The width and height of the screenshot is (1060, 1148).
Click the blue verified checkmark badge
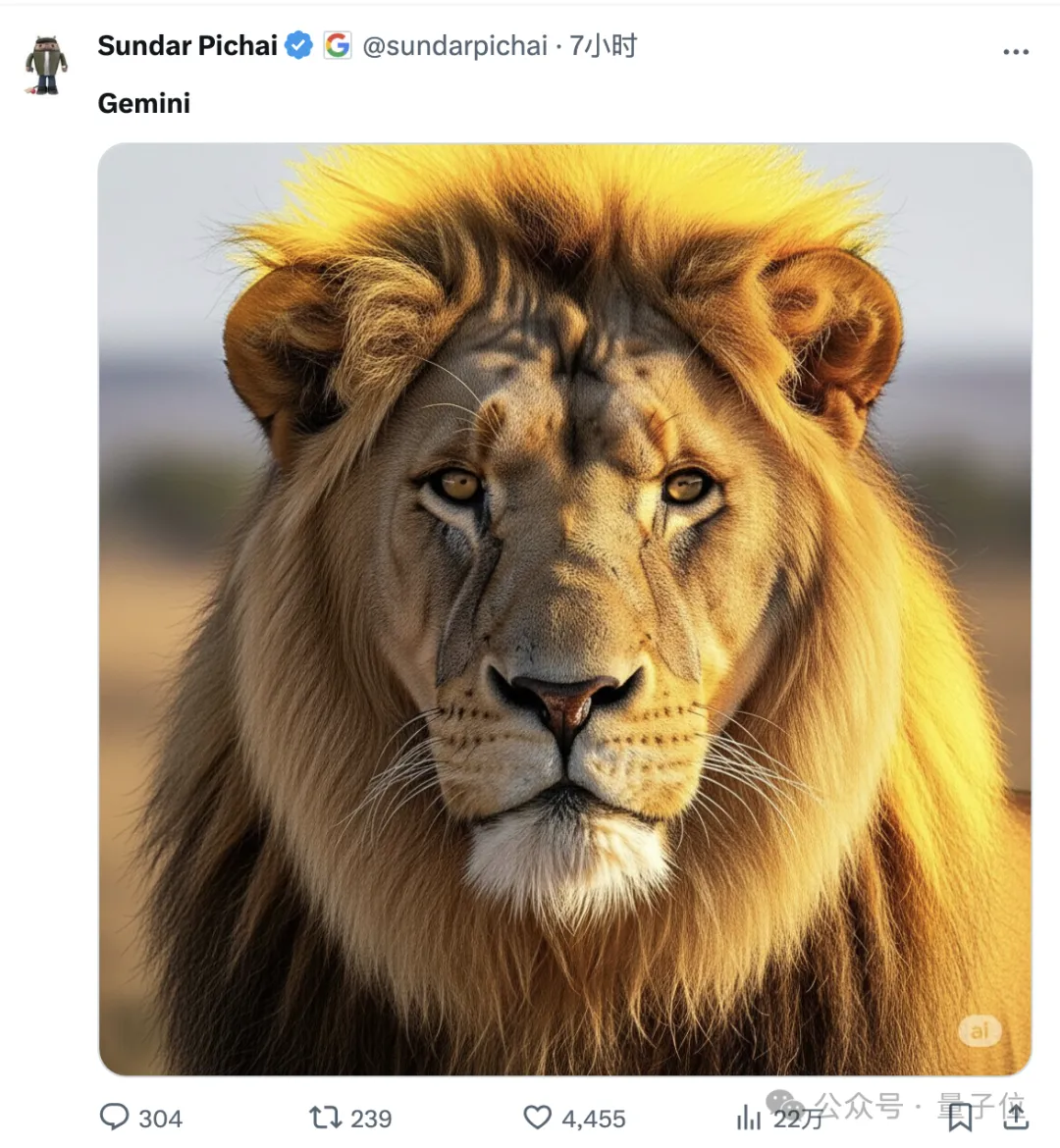299,45
